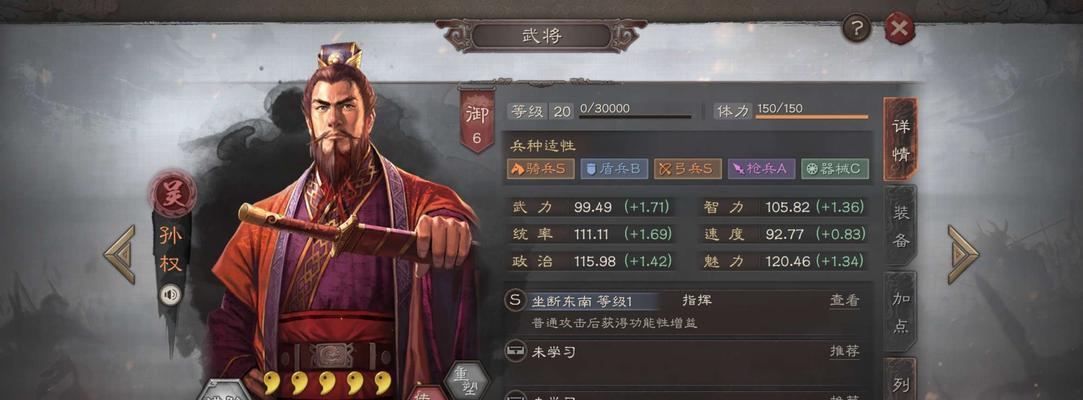Viewport: 1083px width, 400px height.
Task: Tap the 重塑 hexagon icon
Action: tap(466, 381)
